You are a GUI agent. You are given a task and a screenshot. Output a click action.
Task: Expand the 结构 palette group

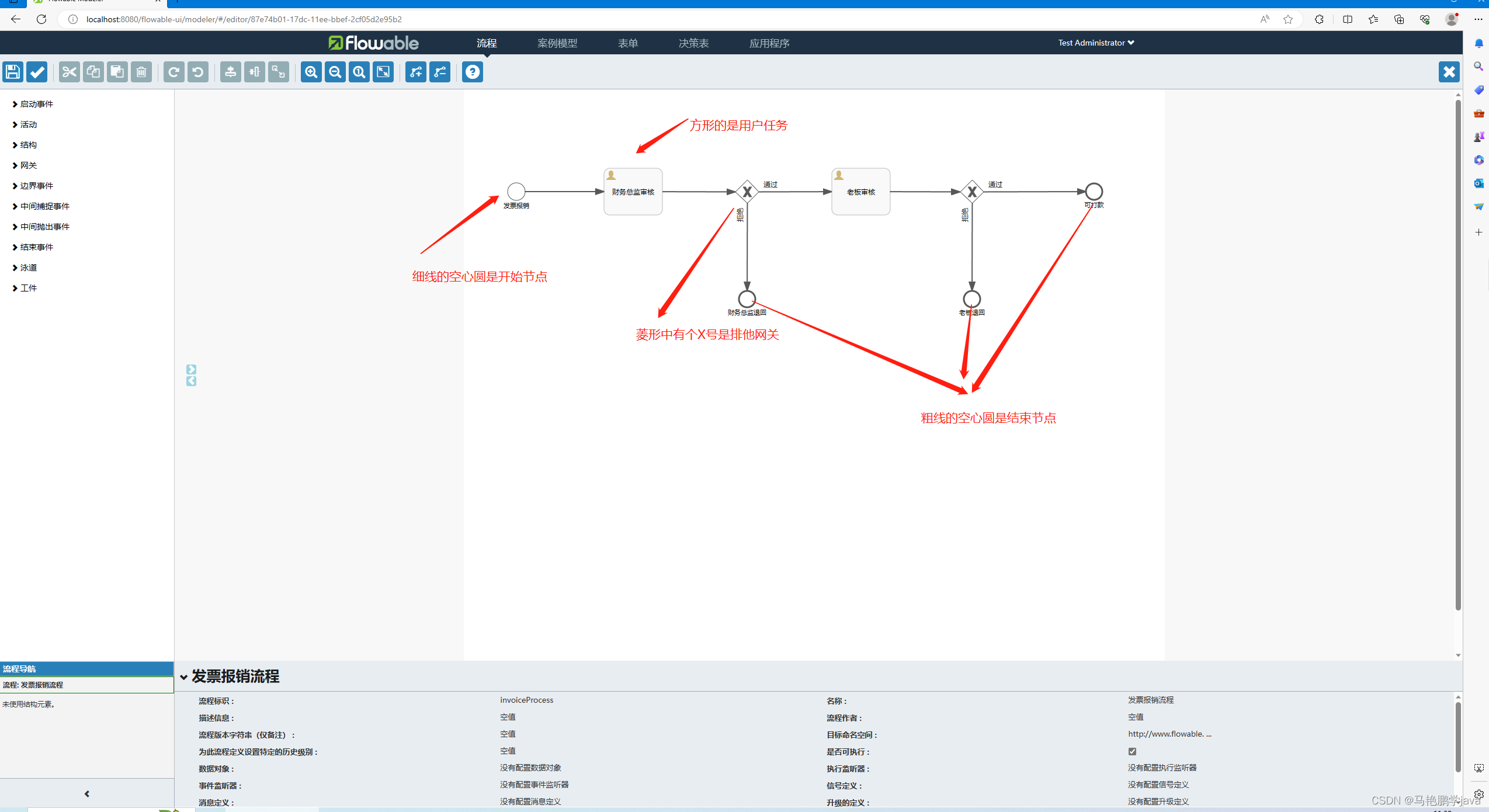(x=25, y=145)
